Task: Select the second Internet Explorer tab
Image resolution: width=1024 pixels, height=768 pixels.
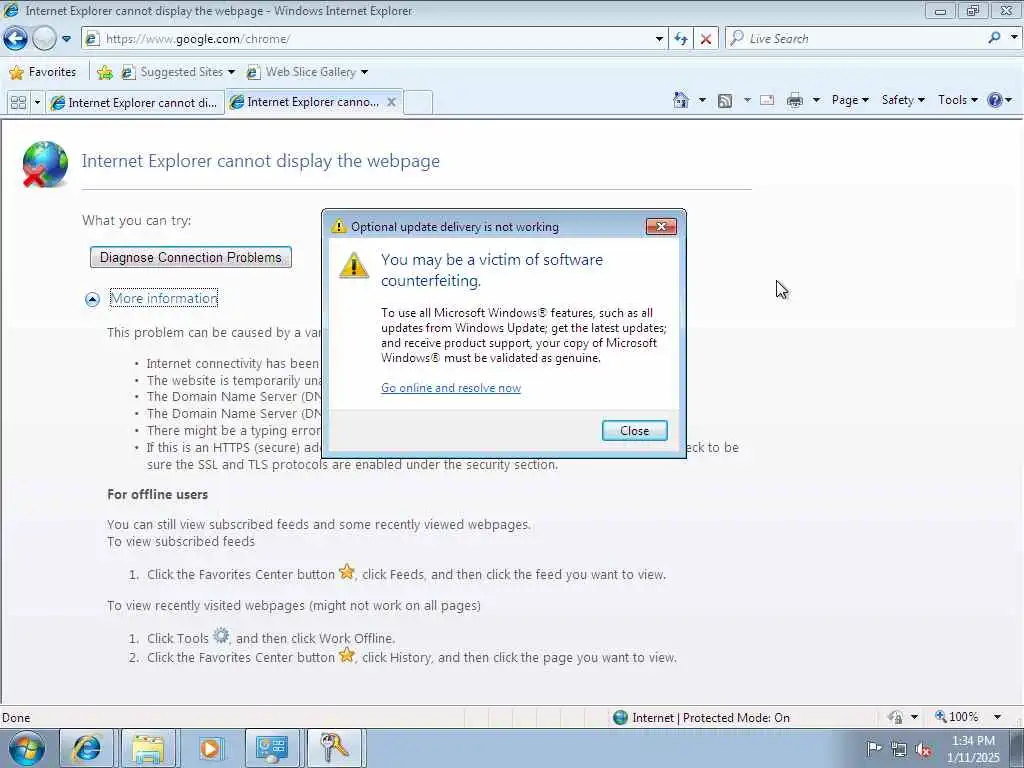Action: pos(307,102)
